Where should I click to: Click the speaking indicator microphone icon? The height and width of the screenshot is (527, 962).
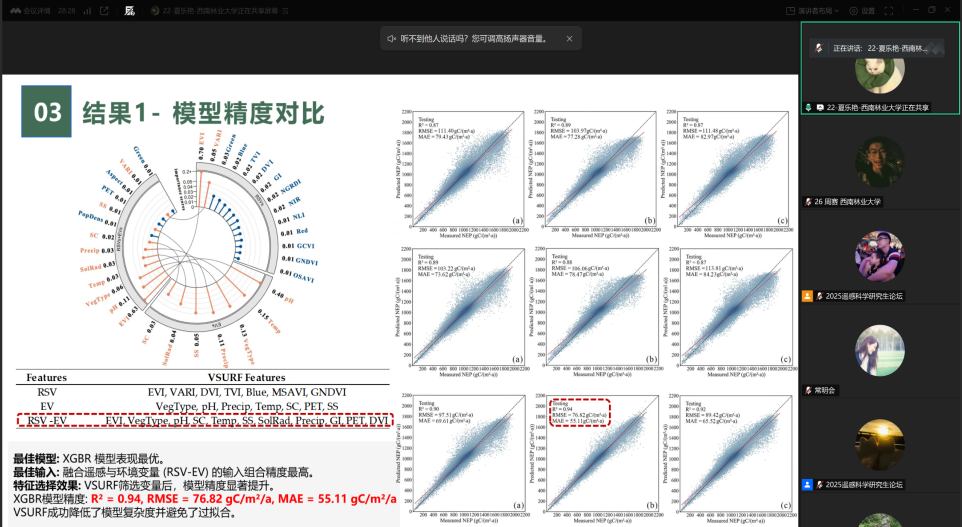point(818,48)
